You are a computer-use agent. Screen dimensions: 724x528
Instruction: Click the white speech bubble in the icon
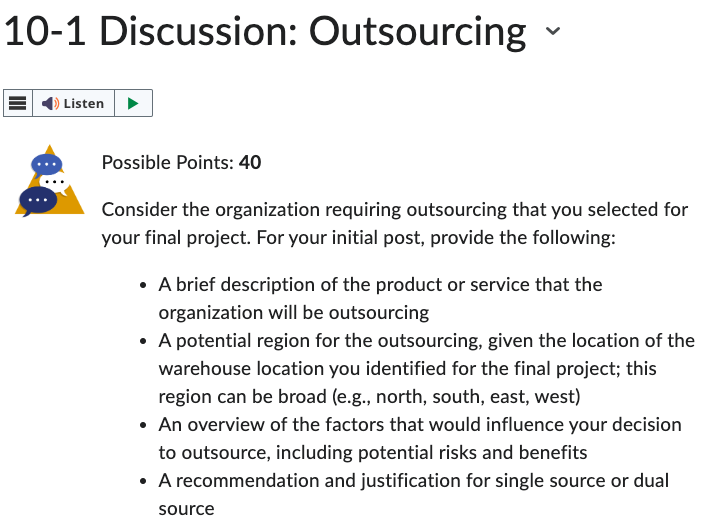pos(56,182)
